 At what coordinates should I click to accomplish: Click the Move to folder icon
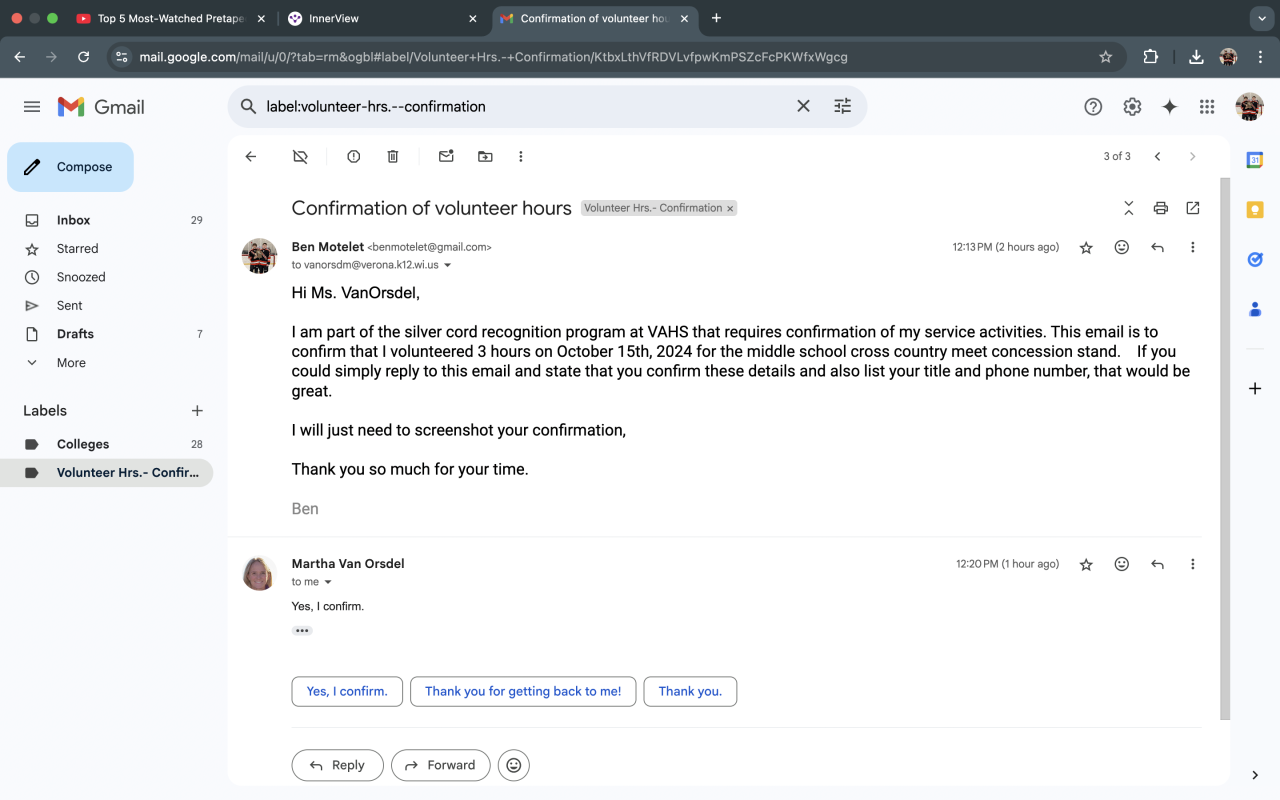pyautogui.click(x=485, y=156)
